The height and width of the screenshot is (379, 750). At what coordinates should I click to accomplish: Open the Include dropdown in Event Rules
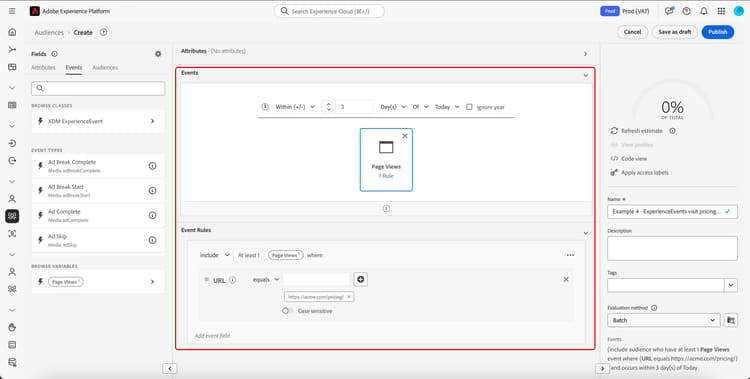click(214, 256)
